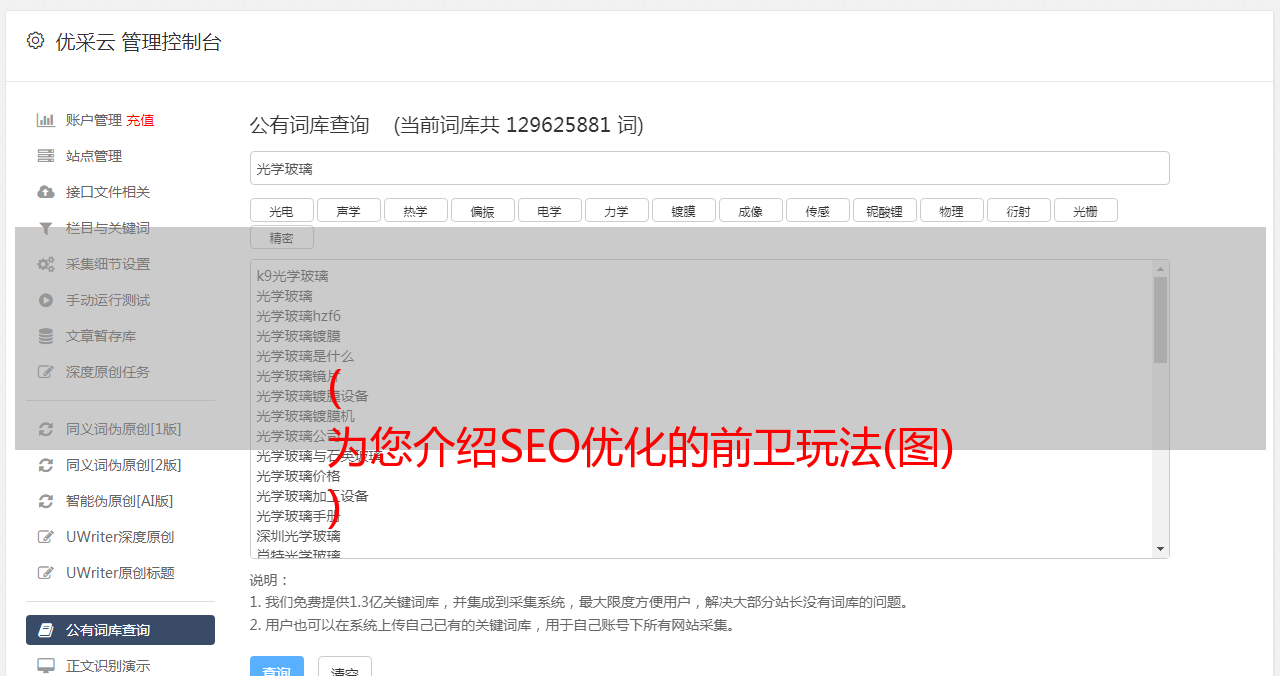Choose the 铌酸锂 keyword tag
Viewport: 1280px width, 676px height.
point(884,211)
